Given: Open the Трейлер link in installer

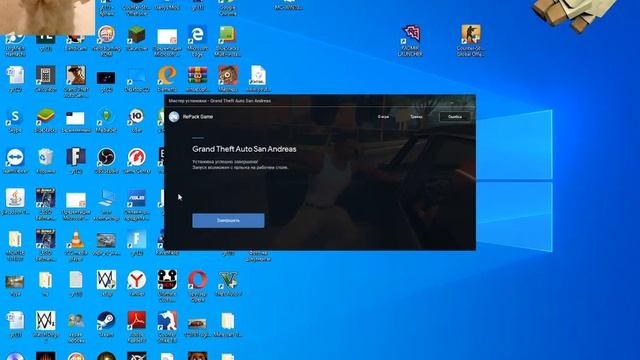Looking at the screenshot, I should [x=416, y=117].
